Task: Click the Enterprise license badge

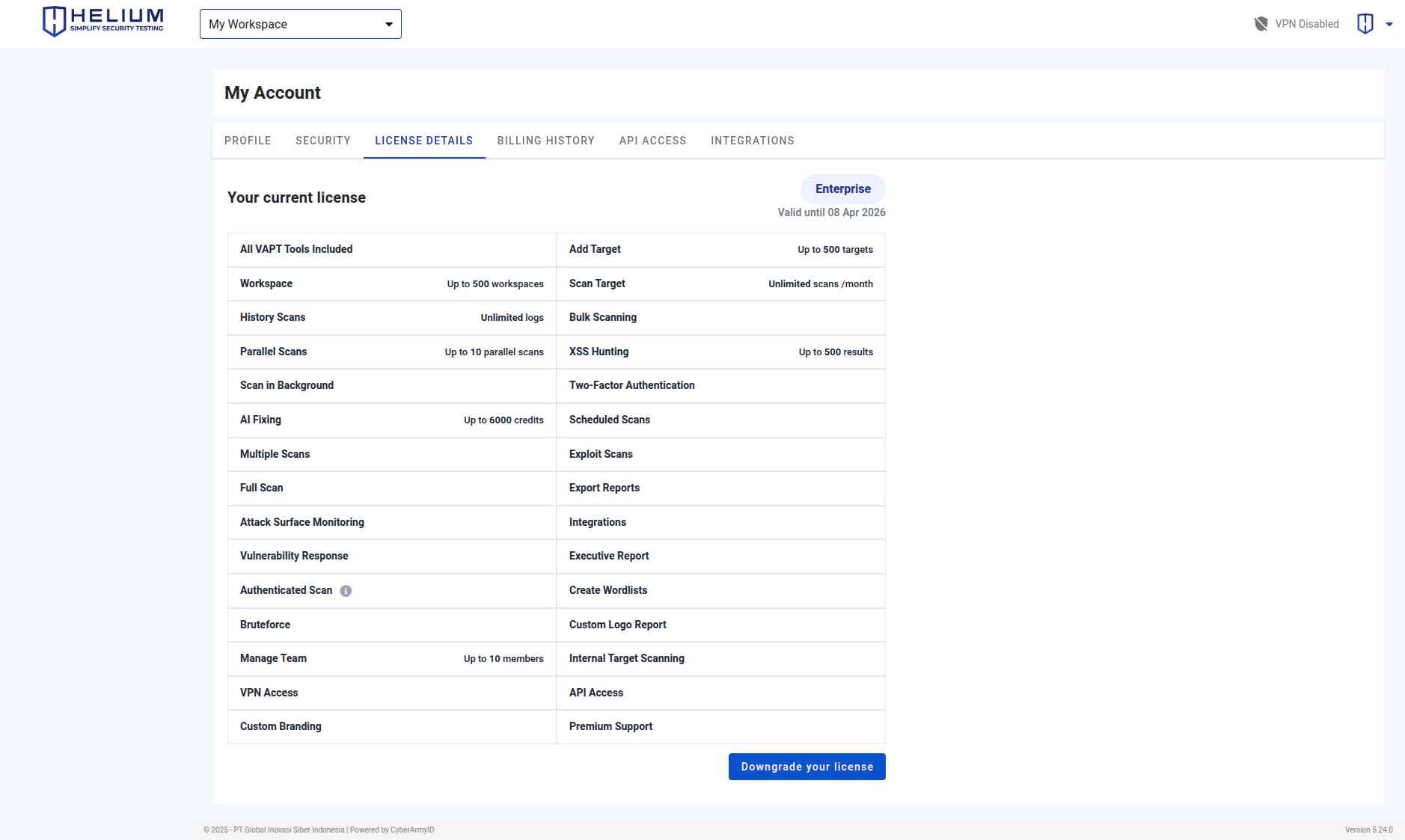Action: coord(842,189)
